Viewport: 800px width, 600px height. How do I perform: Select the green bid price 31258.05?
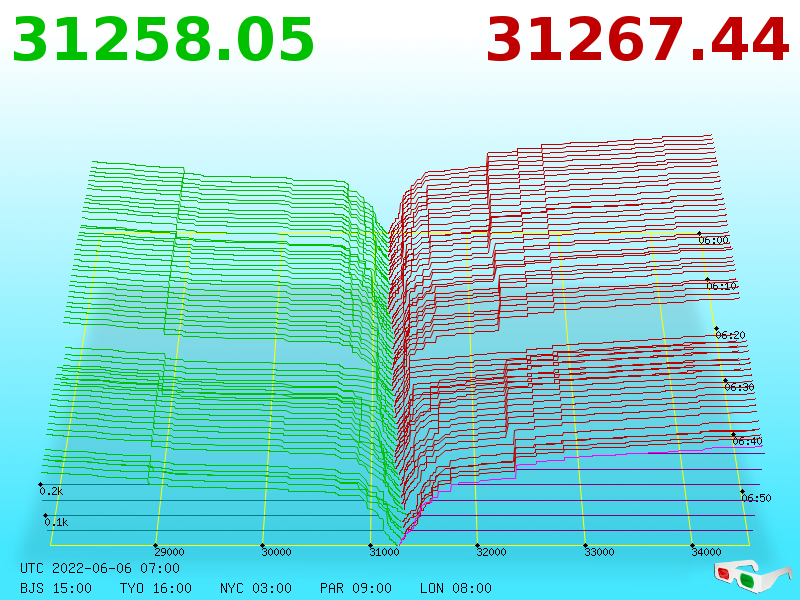(163, 40)
